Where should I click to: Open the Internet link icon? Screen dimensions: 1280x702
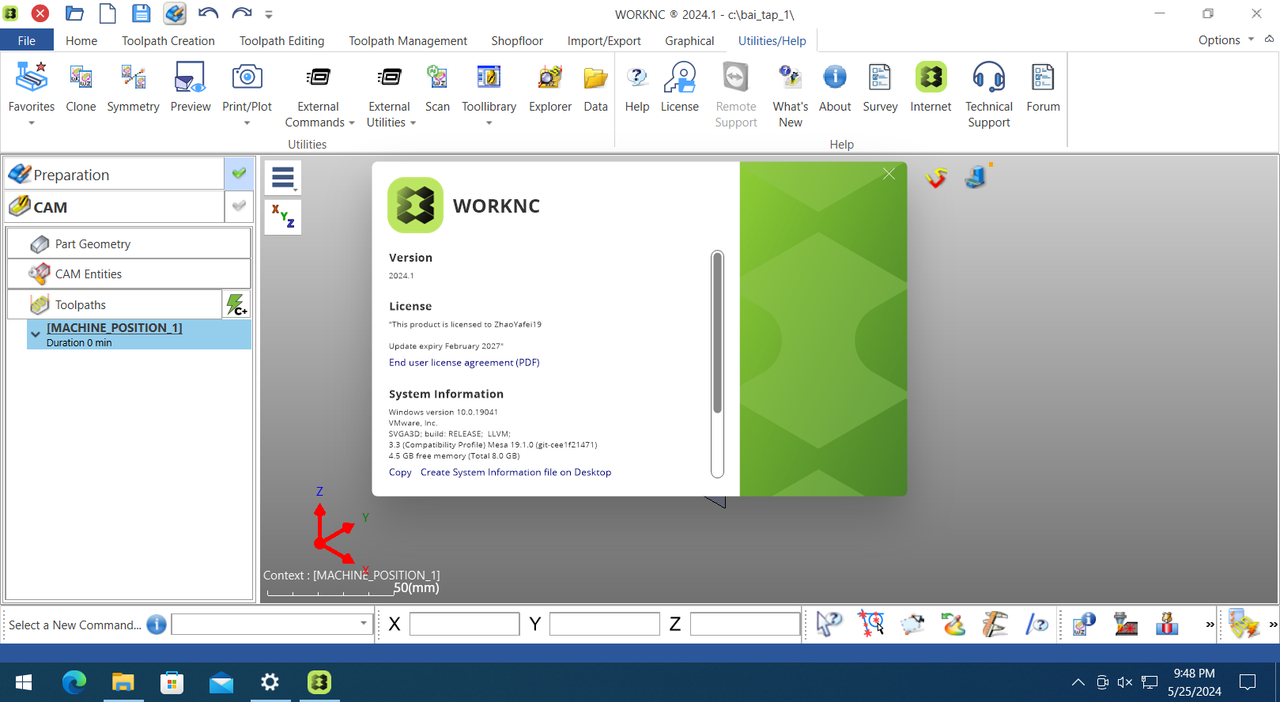pos(931,88)
